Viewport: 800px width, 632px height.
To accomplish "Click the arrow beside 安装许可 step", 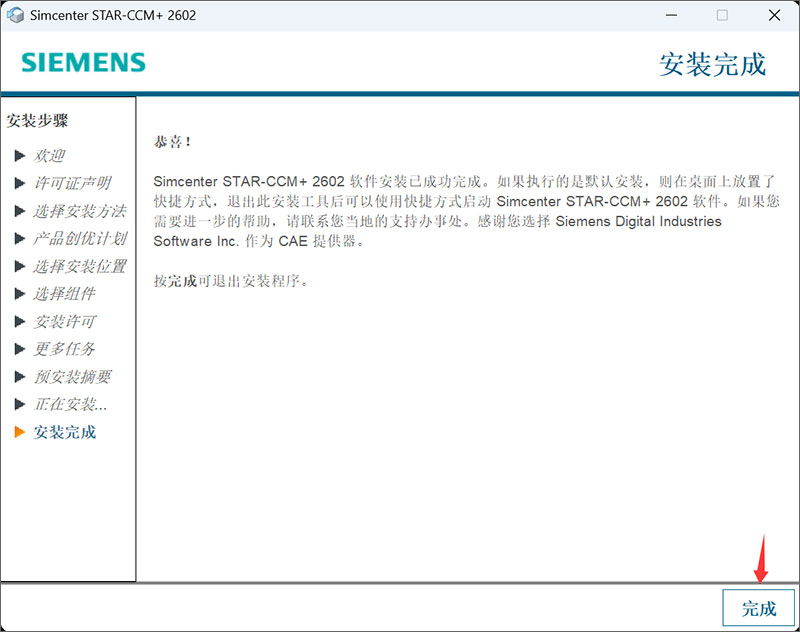I will click(x=20, y=321).
